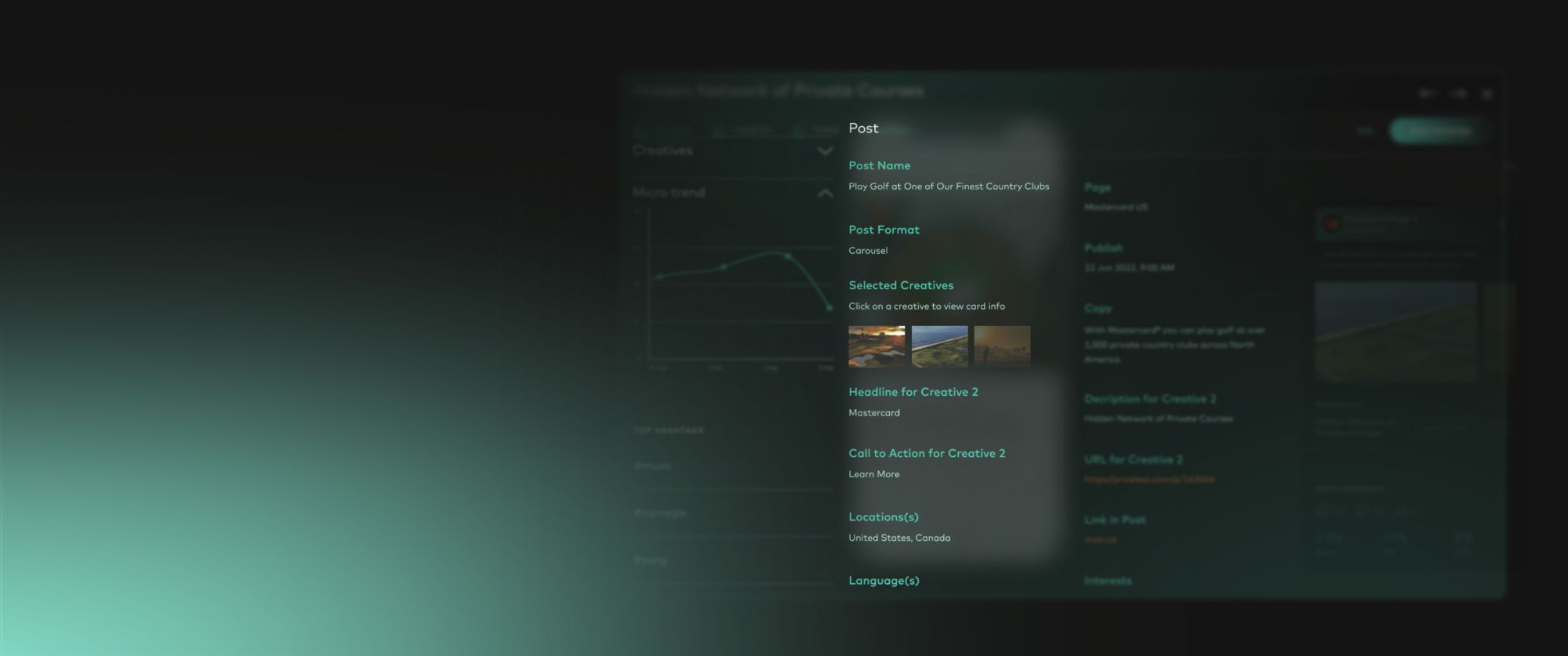This screenshot has width=1568, height=656.
Task: Click the text button left of green button
Action: click(1365, 131)
